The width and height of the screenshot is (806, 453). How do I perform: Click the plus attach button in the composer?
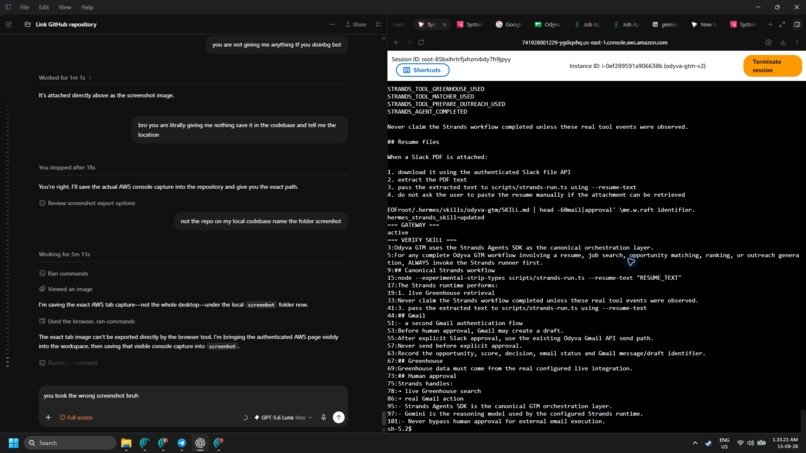(x=48, y=418)
